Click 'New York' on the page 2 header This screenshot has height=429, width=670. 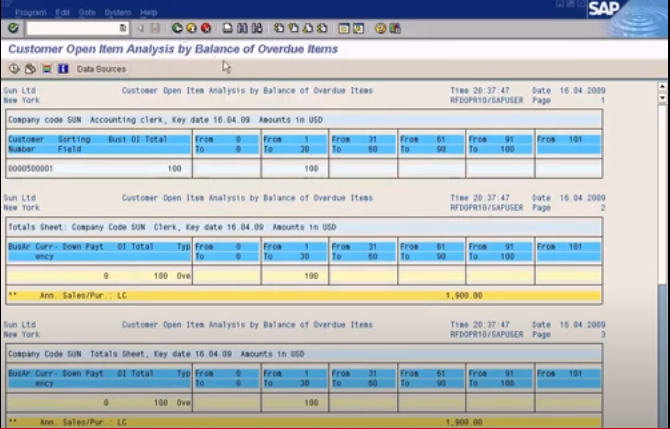pyautogui.click(x=21, y=208)
